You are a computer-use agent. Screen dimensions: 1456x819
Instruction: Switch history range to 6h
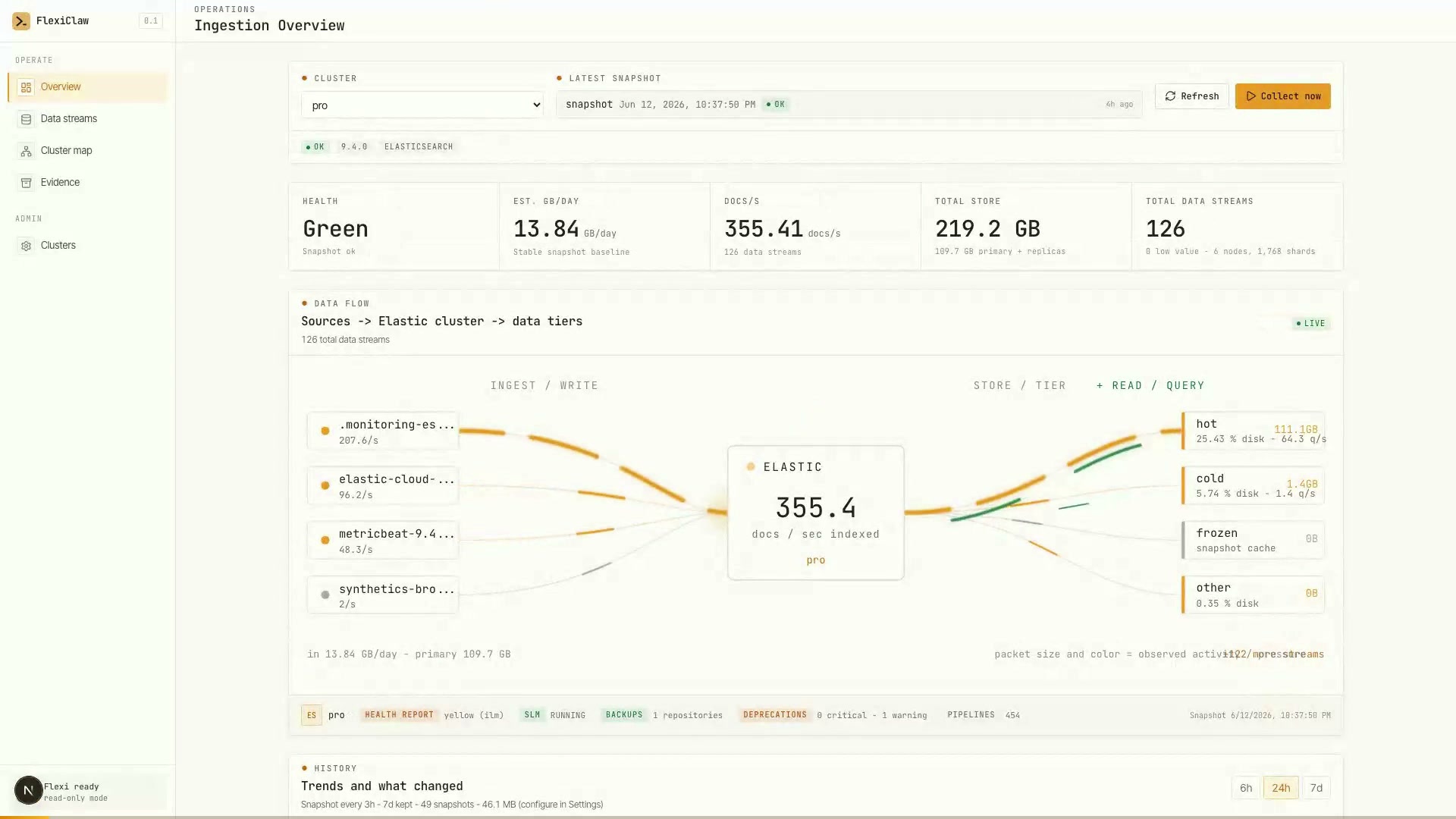(x=1246, y=788)
